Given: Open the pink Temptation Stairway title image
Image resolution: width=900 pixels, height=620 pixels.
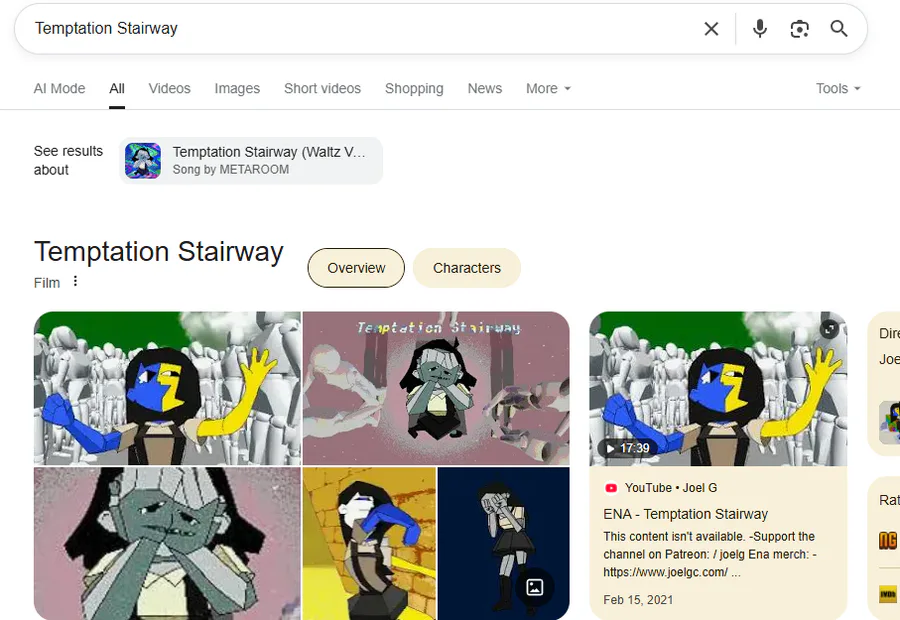Looking at the screenshot, I should point(436,388).
